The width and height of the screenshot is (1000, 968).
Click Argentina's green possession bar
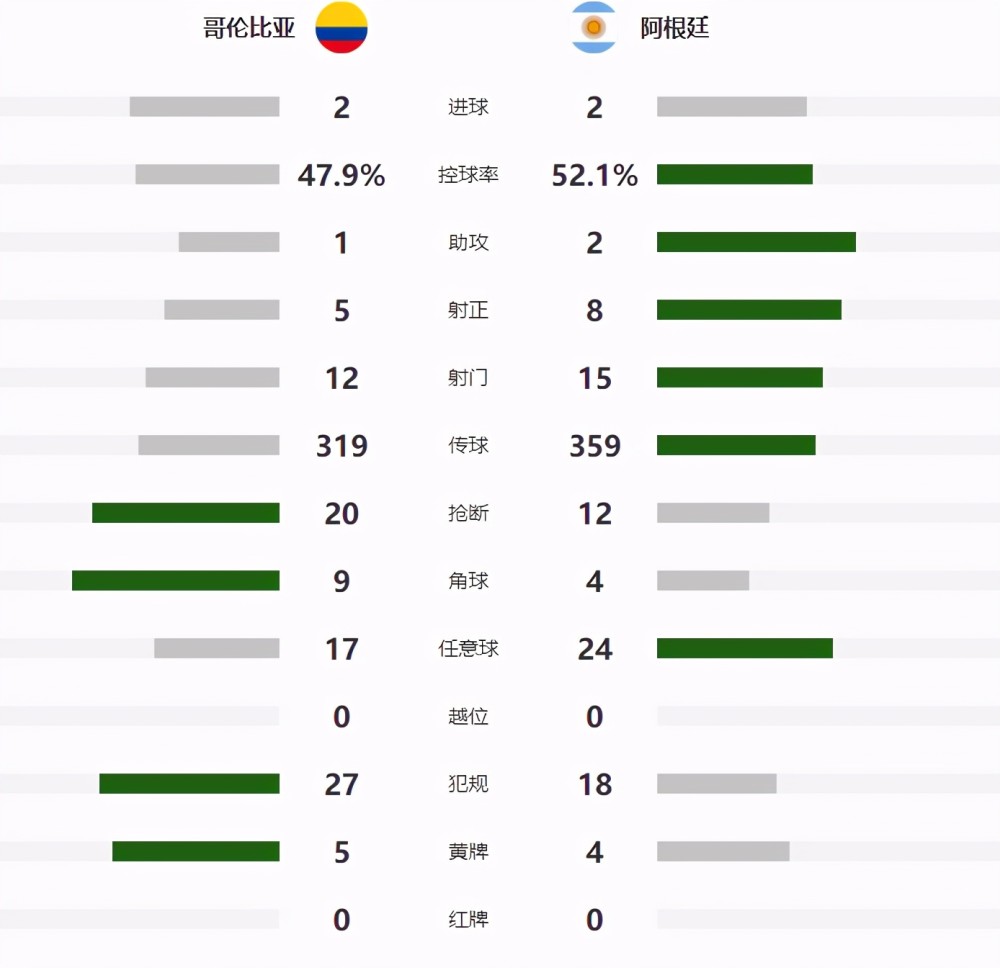coord(735,174)
